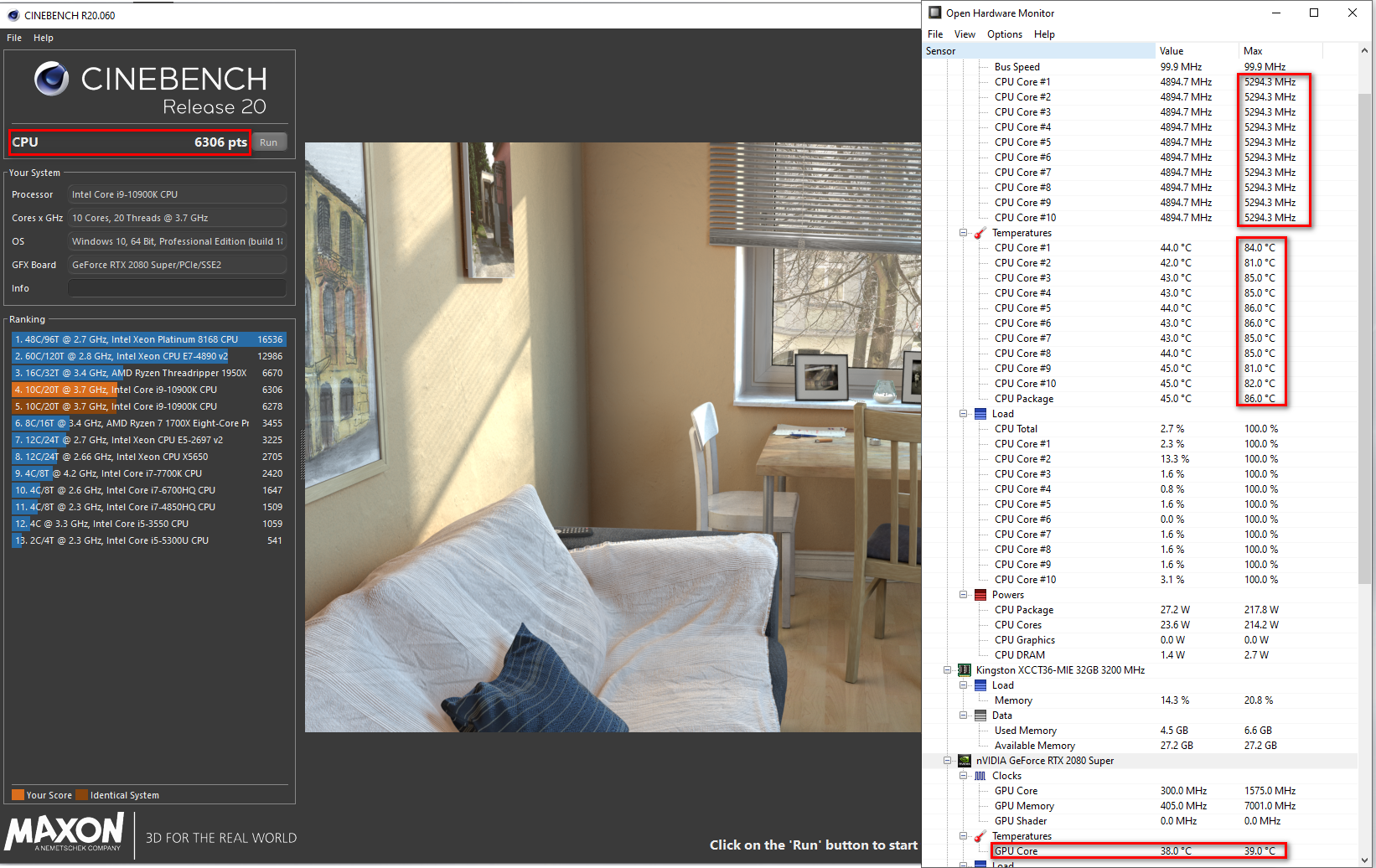Select the CPU Graphics power row
This screenshot has height=868, width=1376.
tap(1140, 640)
